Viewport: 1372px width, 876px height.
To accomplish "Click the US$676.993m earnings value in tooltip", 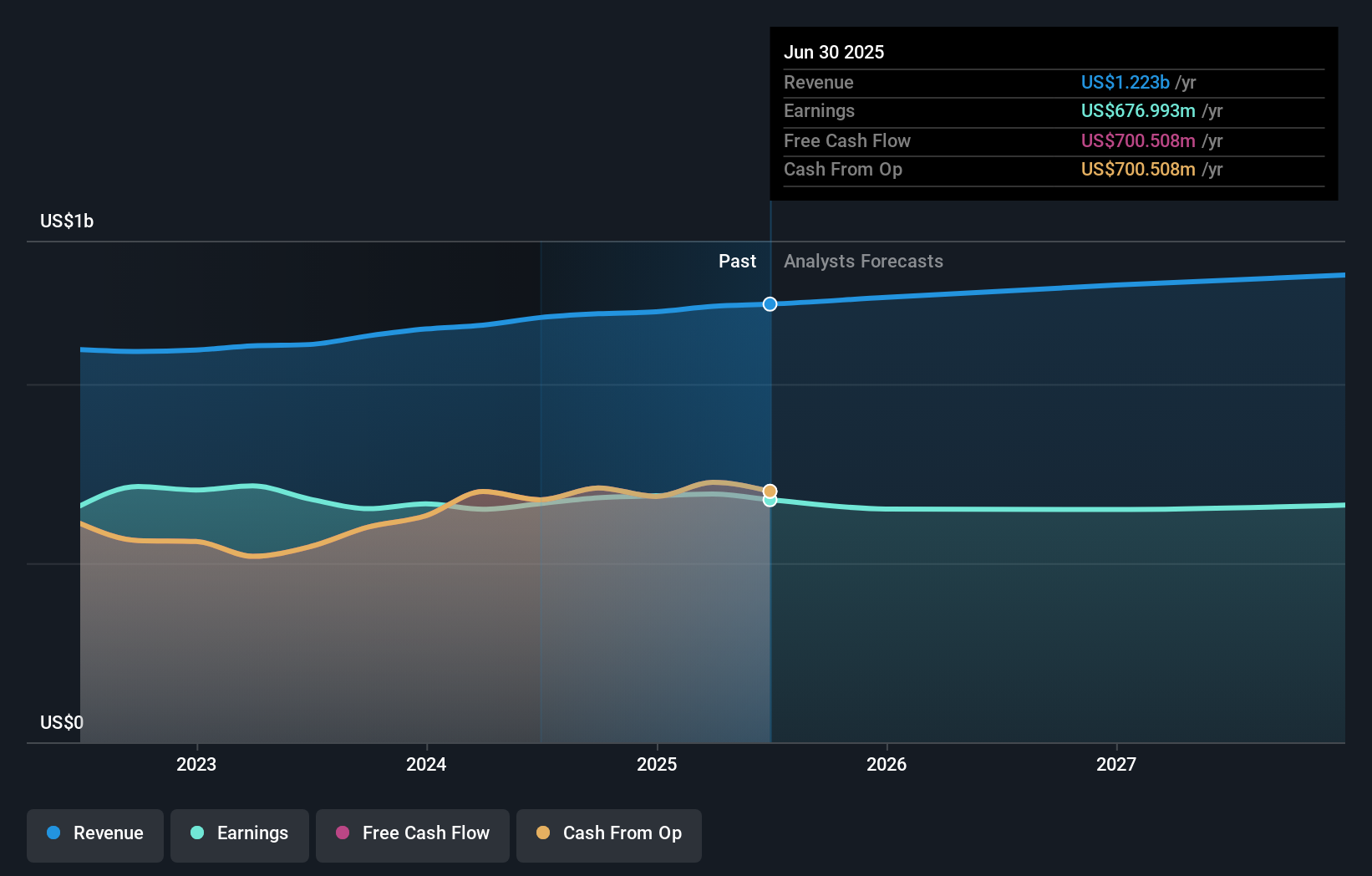I will (x=1138, y=110).
